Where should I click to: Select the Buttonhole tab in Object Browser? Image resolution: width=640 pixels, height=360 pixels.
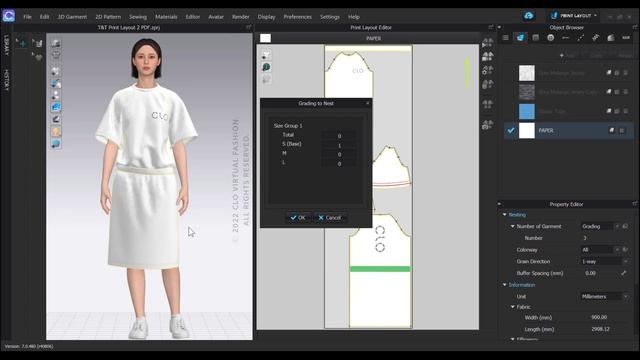pos(566,38)
